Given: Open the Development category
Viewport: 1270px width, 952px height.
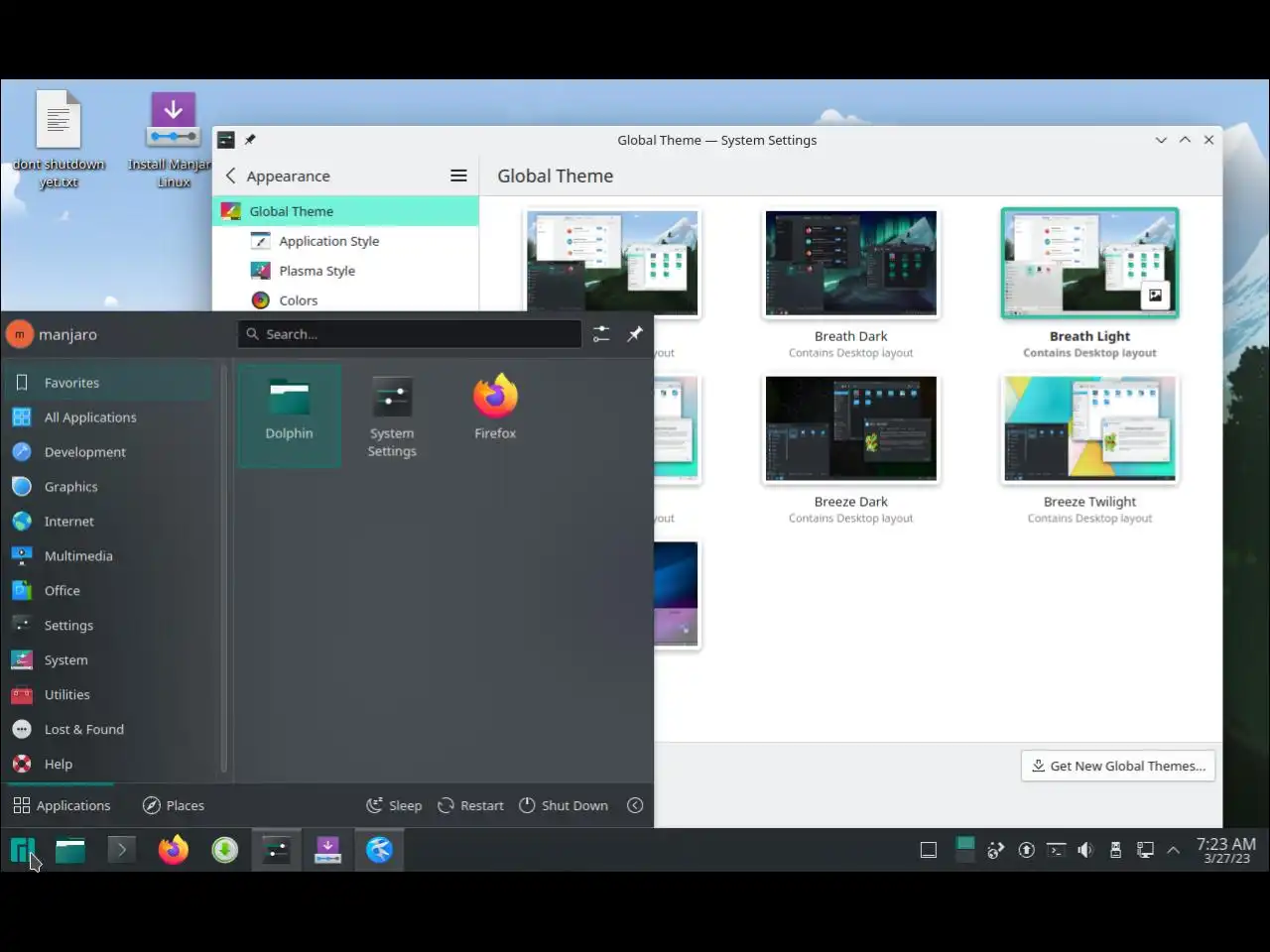Looking at the screenshot, I should click(109, 452).
